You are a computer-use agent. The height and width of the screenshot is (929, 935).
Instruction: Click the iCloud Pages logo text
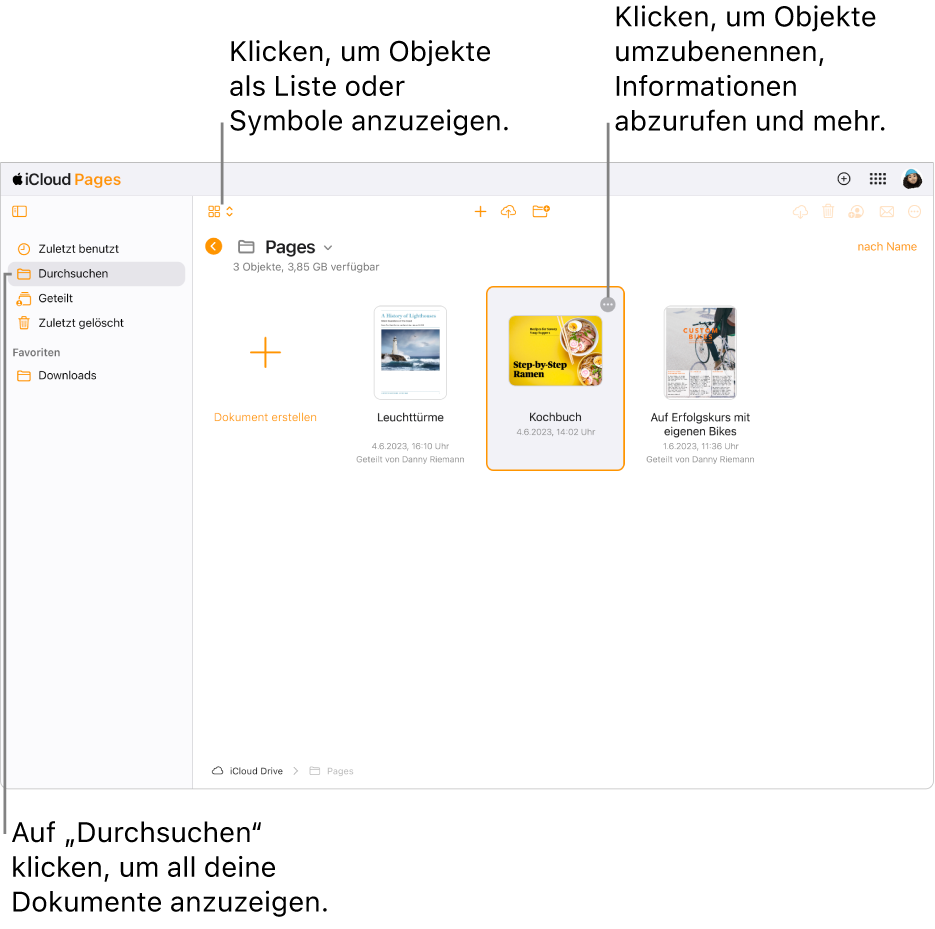pos(67,179)
